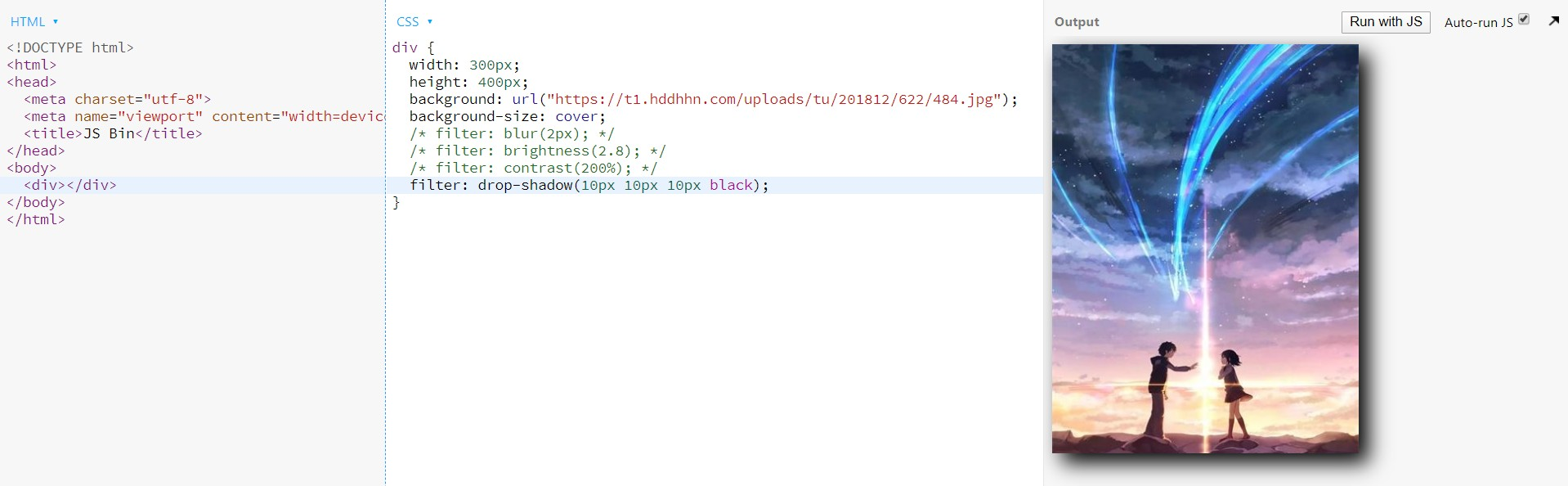The height and width of the screenshot is (486, 1568).
Task: Click the background-size: cover line
Action: (508, 116)
